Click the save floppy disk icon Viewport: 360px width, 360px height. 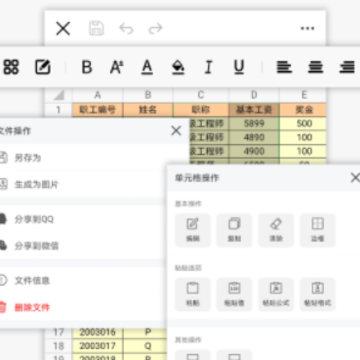[x=97, y=28]
